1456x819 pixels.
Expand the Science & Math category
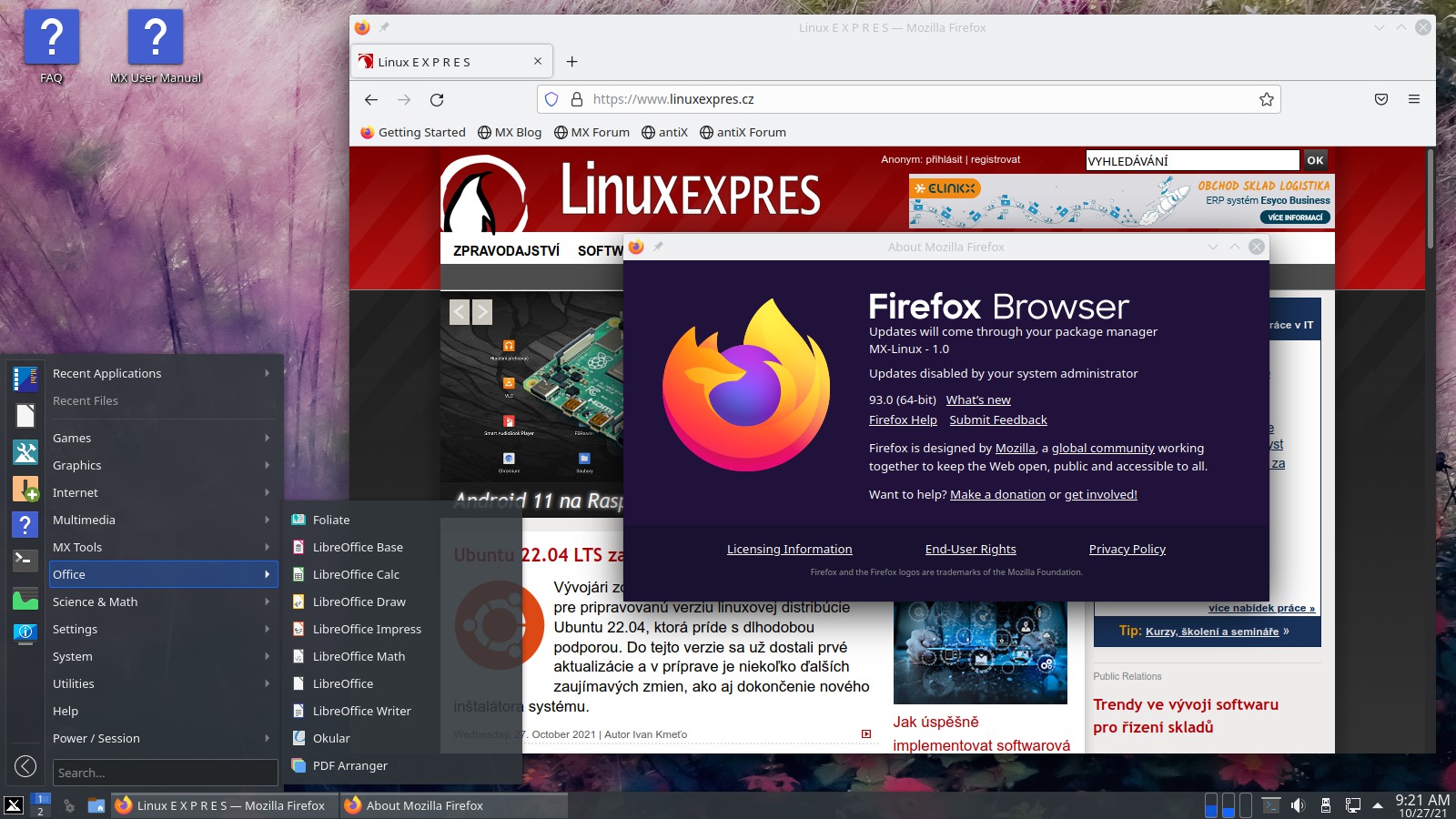click(163, 602)
